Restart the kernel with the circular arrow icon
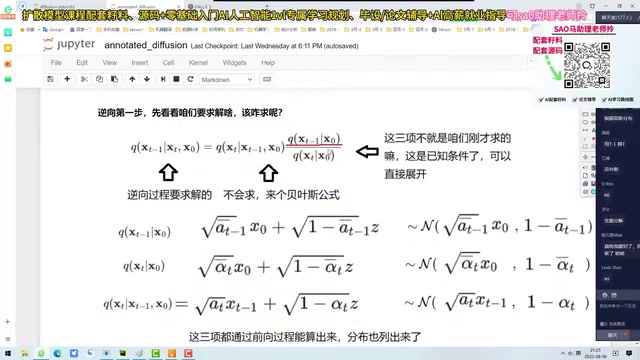This screenshot has width=640, height=360. [190, 79]
